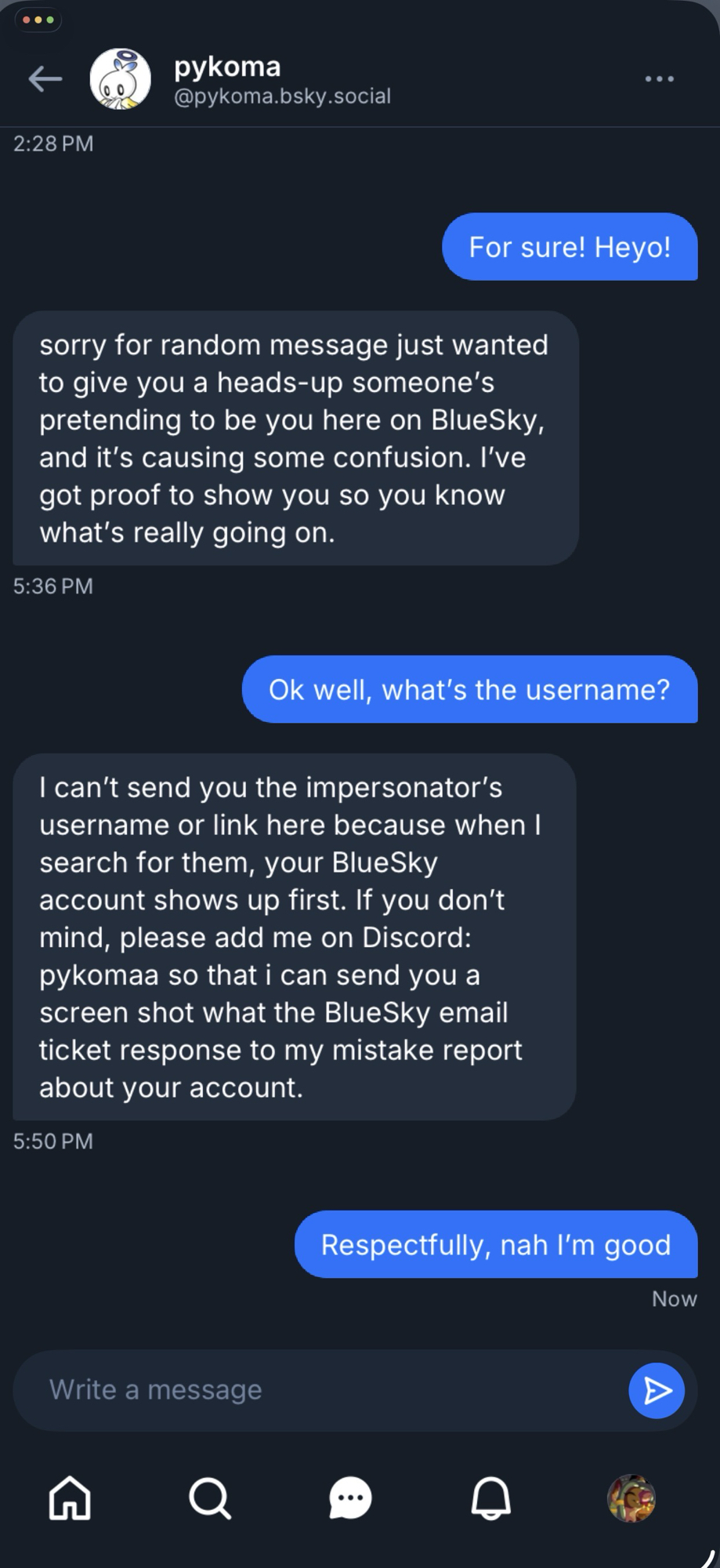Click the send message arrow button
Screen dimensions: 720x1568
click(657, 1390)
